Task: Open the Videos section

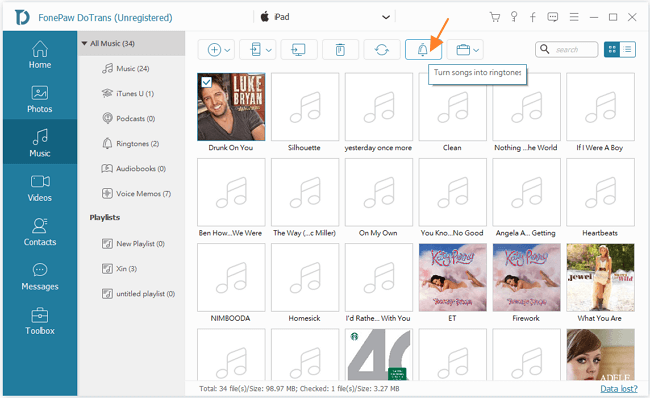Action: [40, 188]
